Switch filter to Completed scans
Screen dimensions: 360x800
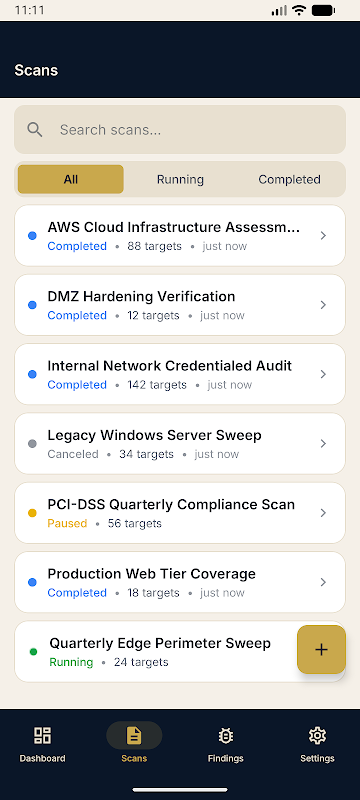click(289, 179)
